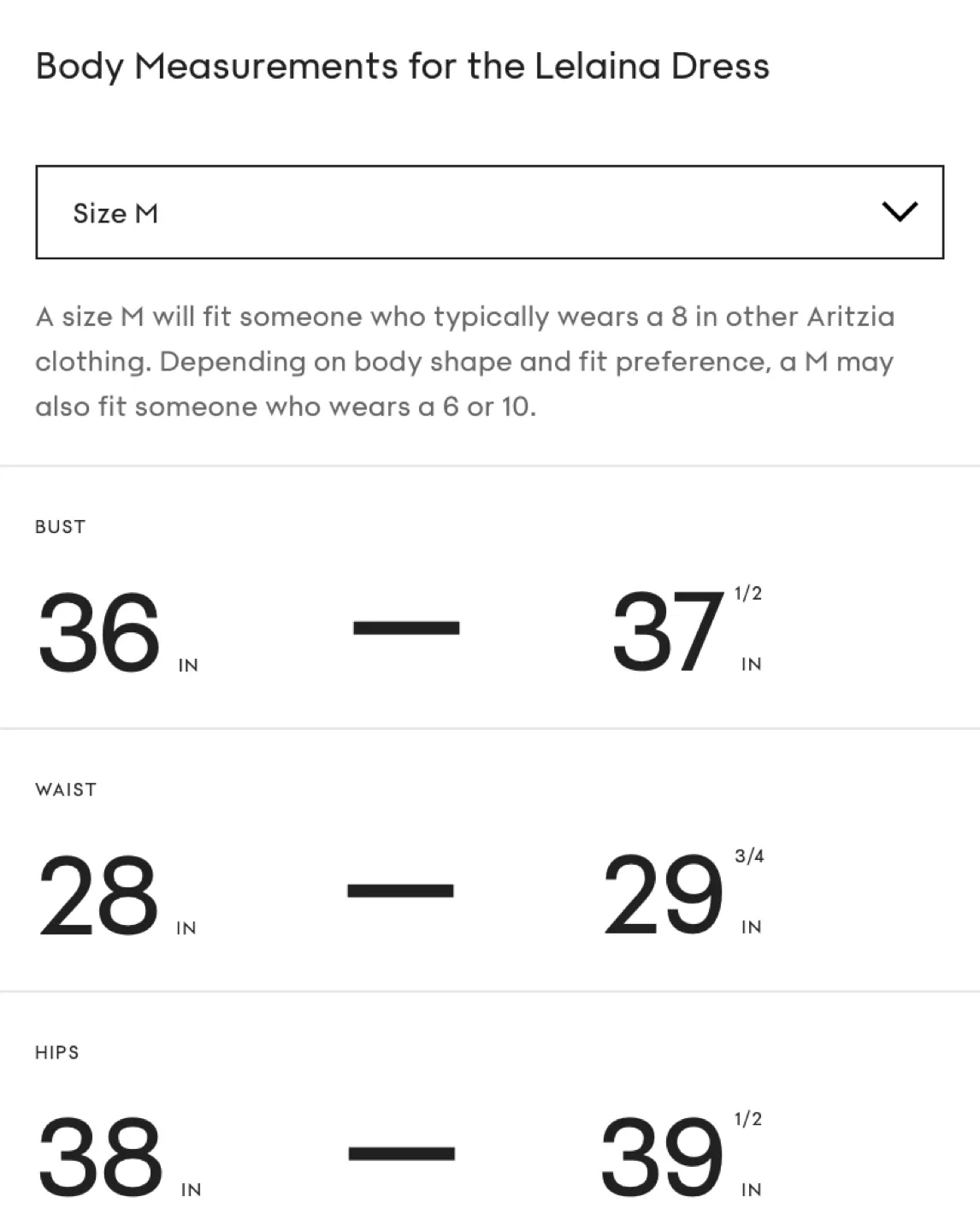Select the BUST label

tap(60, 527)
